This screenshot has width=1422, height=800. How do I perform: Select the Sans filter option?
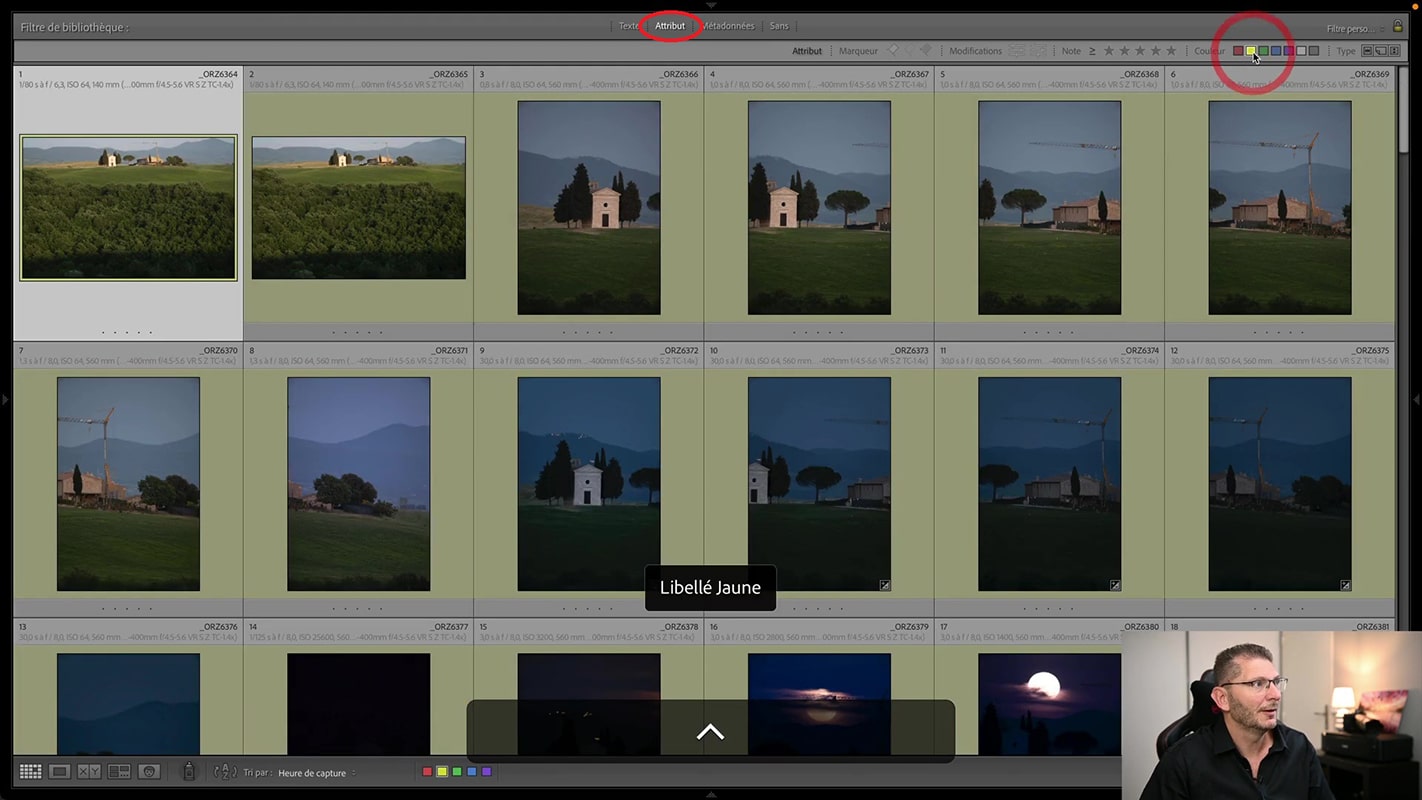pos(779,26)
